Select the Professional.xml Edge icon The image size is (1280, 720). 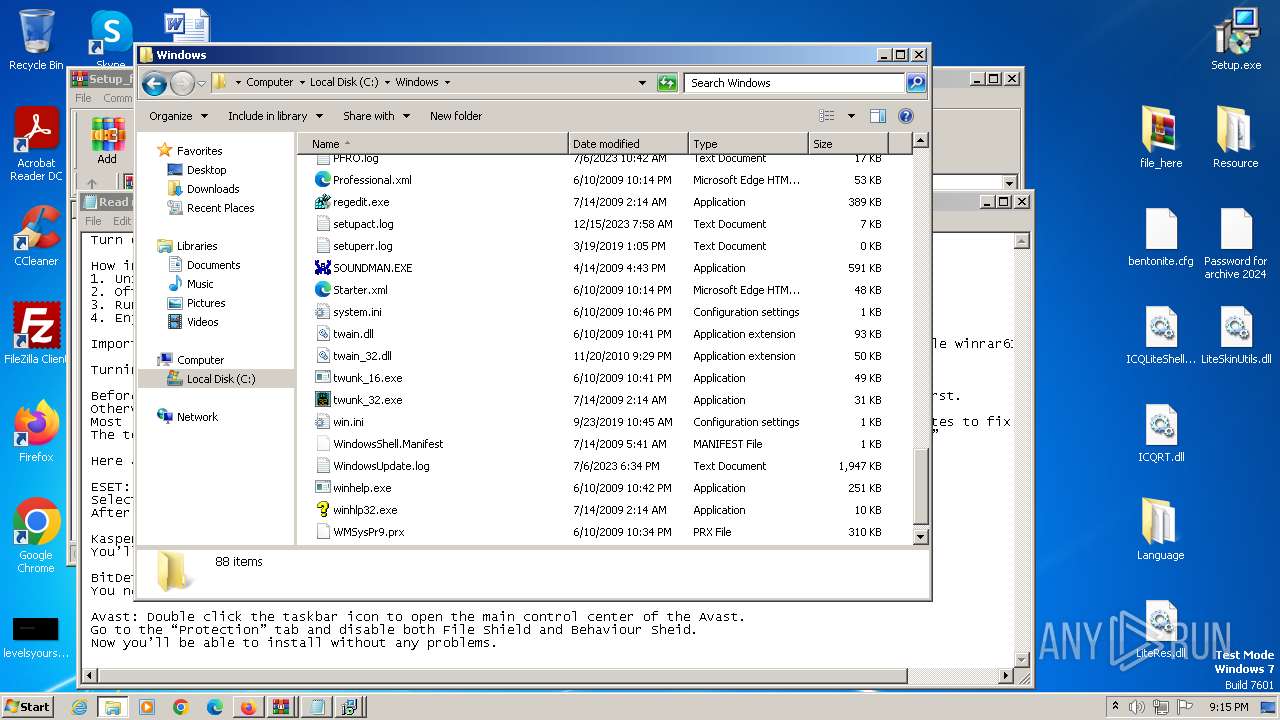click(322, 180)
